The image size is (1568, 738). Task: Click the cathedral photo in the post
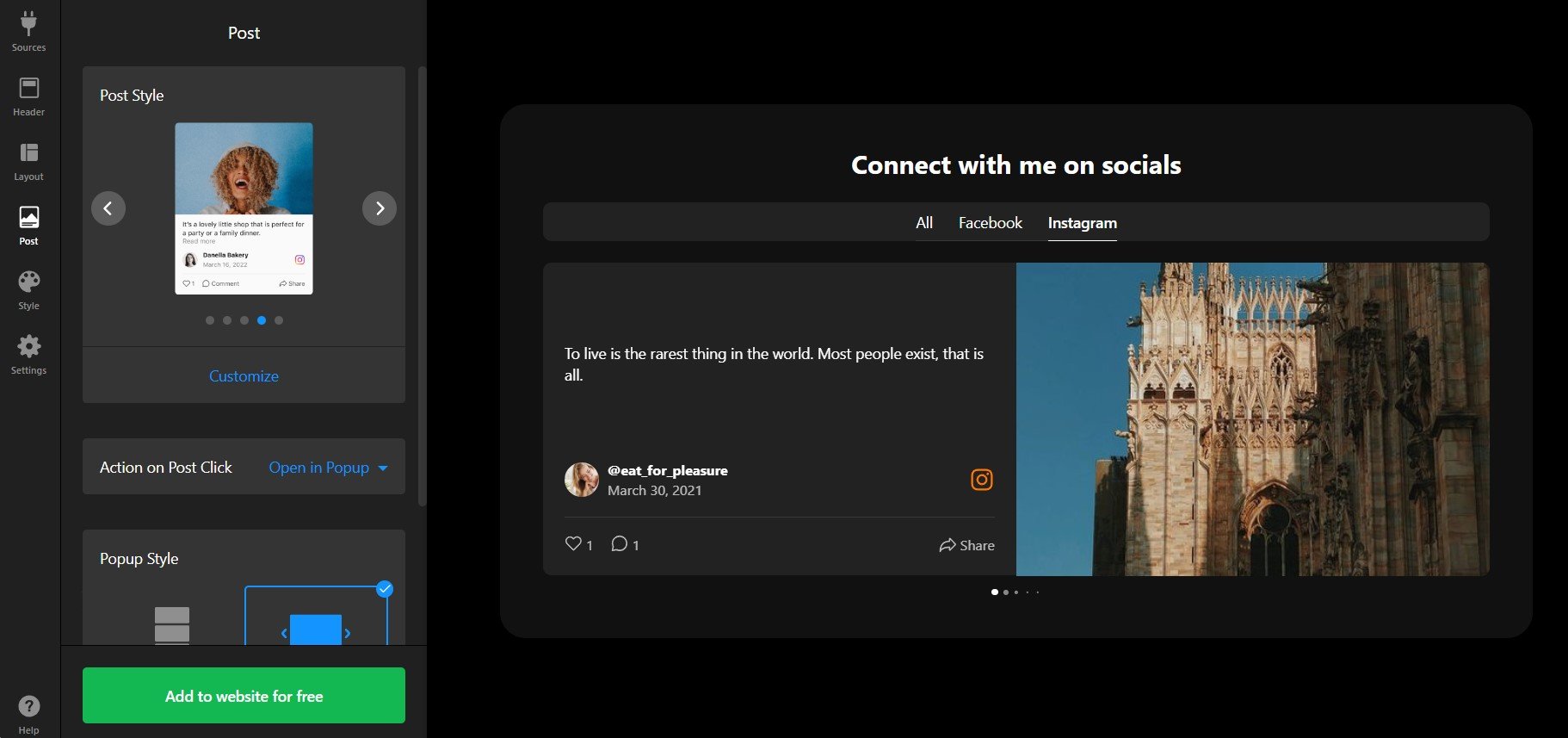pos(1252,419)
